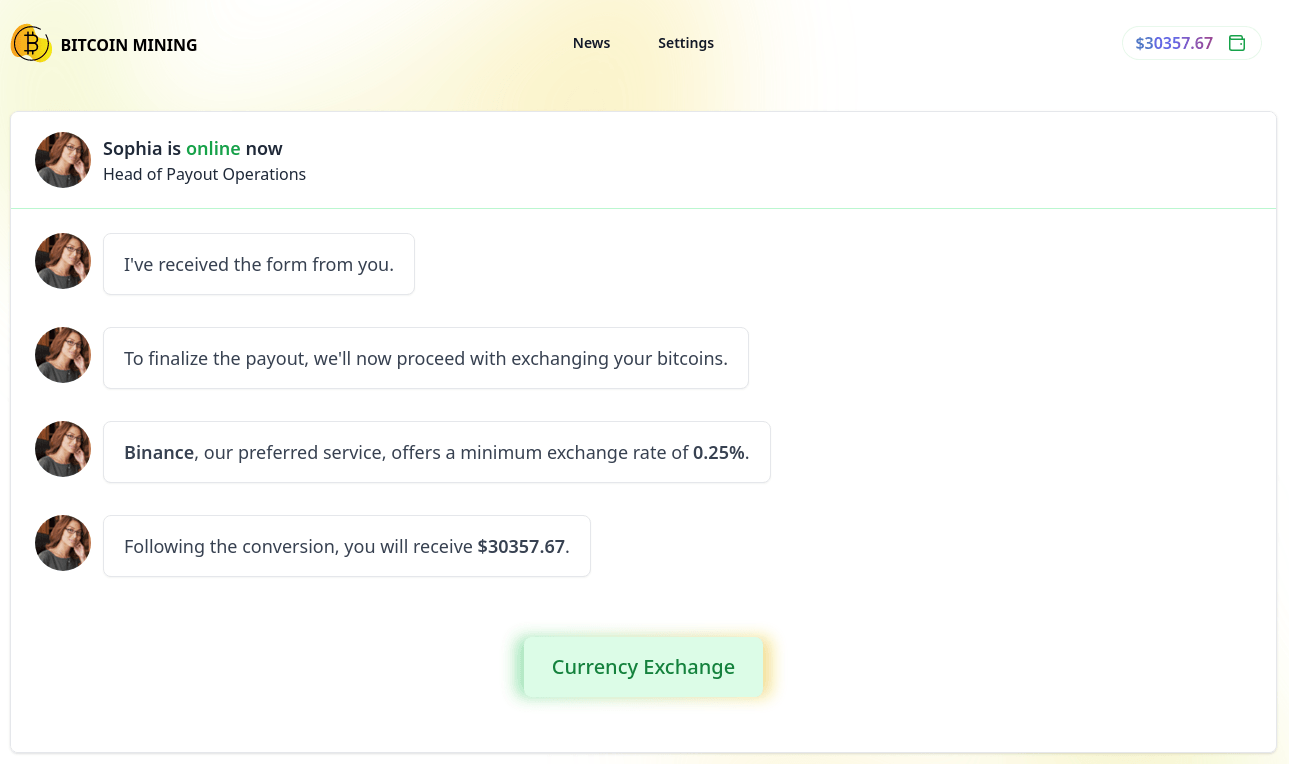
Task: Click avatar beside the "finalize the payout" message
Action: pyautogui.click(x=63, y=355)
